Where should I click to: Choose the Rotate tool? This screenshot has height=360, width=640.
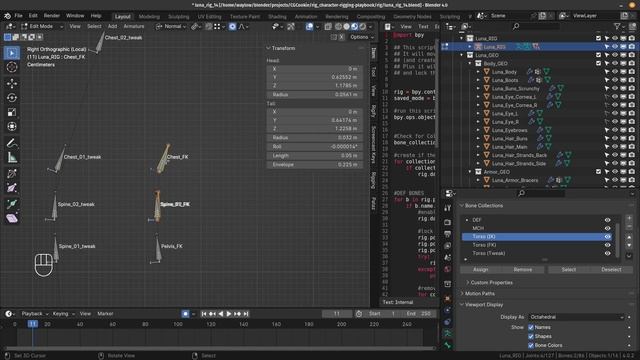[x=12, y=98]
